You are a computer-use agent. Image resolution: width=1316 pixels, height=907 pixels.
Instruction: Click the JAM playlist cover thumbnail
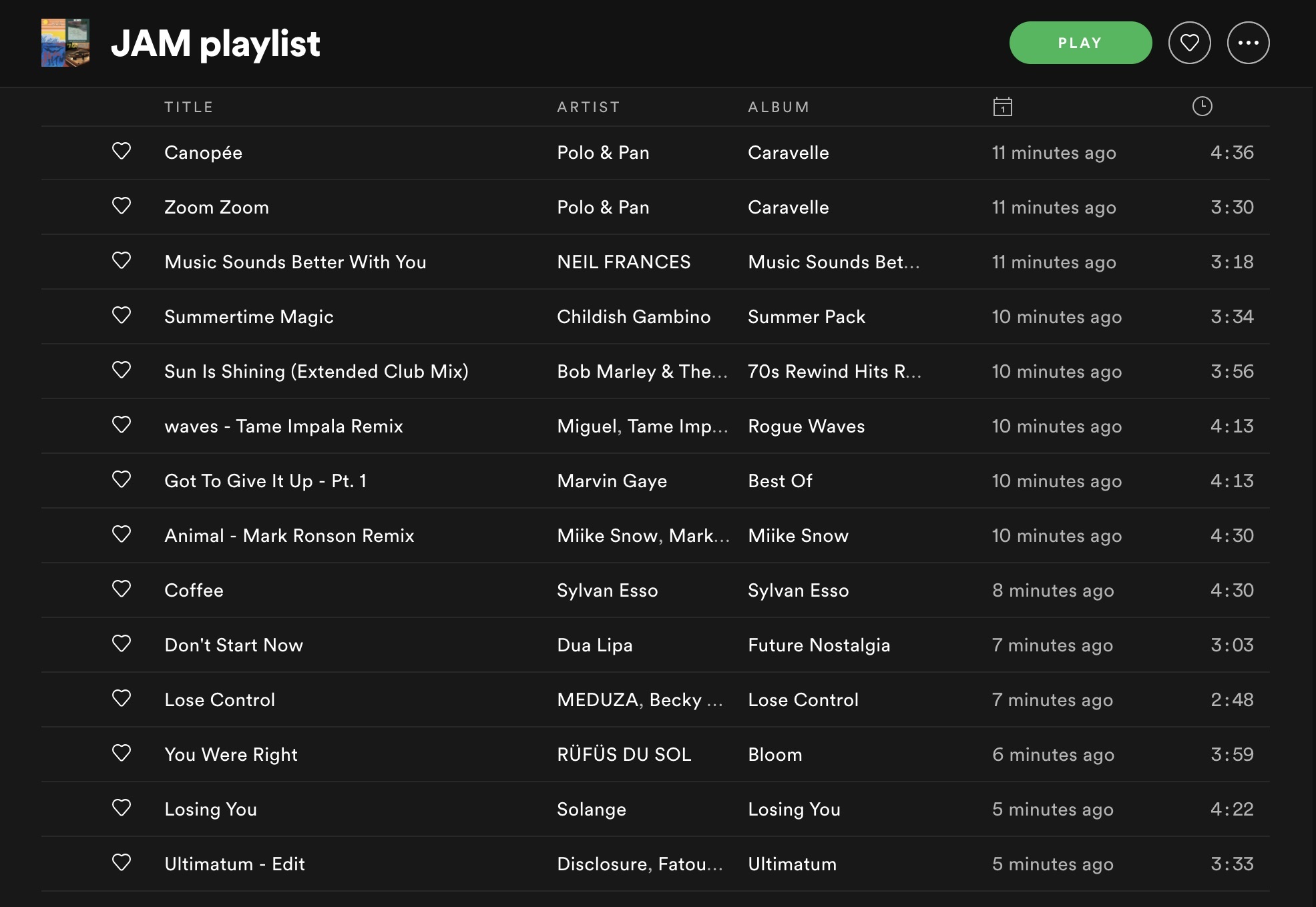65,43
